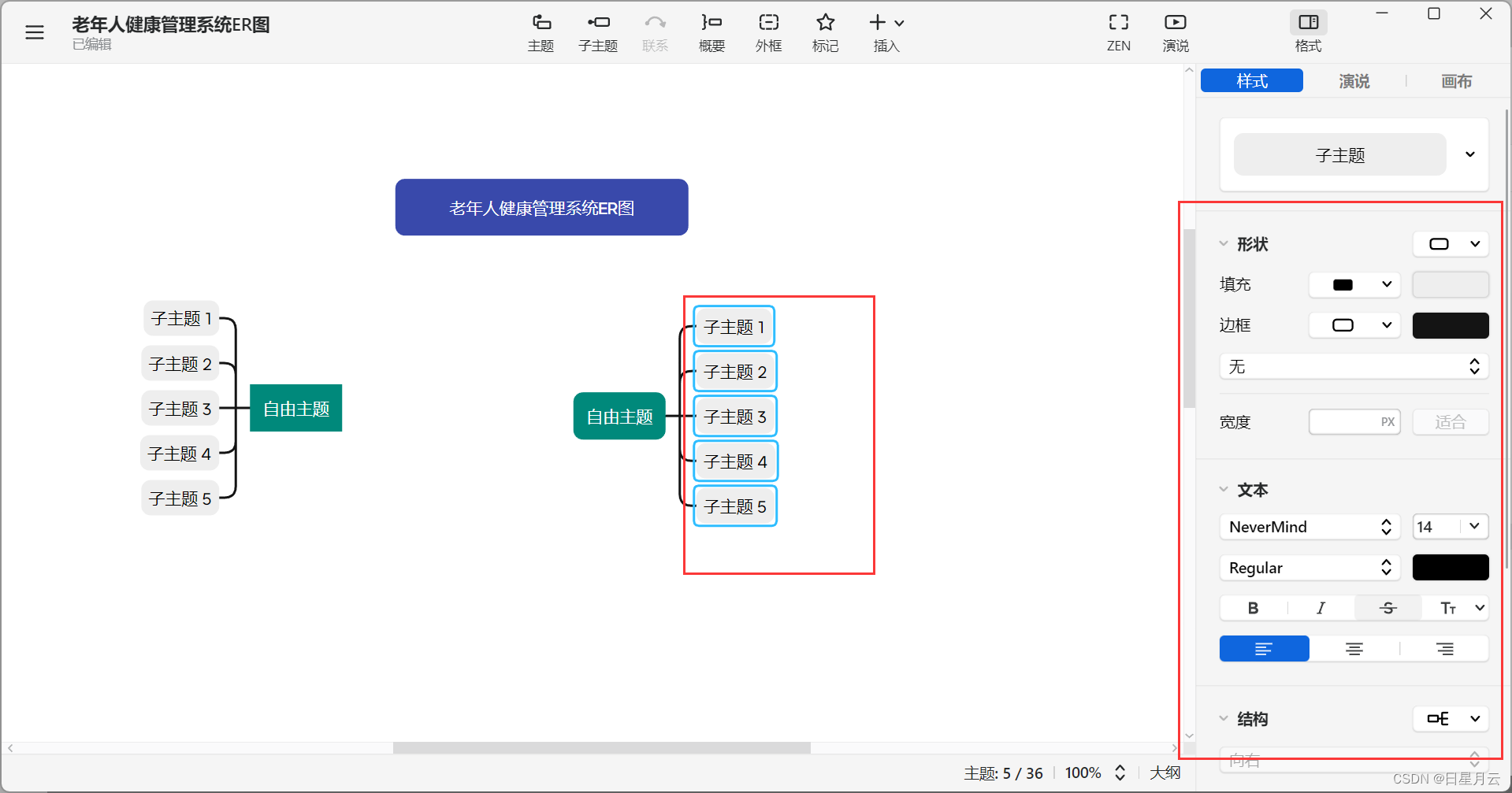Screen dimensions: 1512x793
Task: Align text to the left
Action: (1264, 649)
